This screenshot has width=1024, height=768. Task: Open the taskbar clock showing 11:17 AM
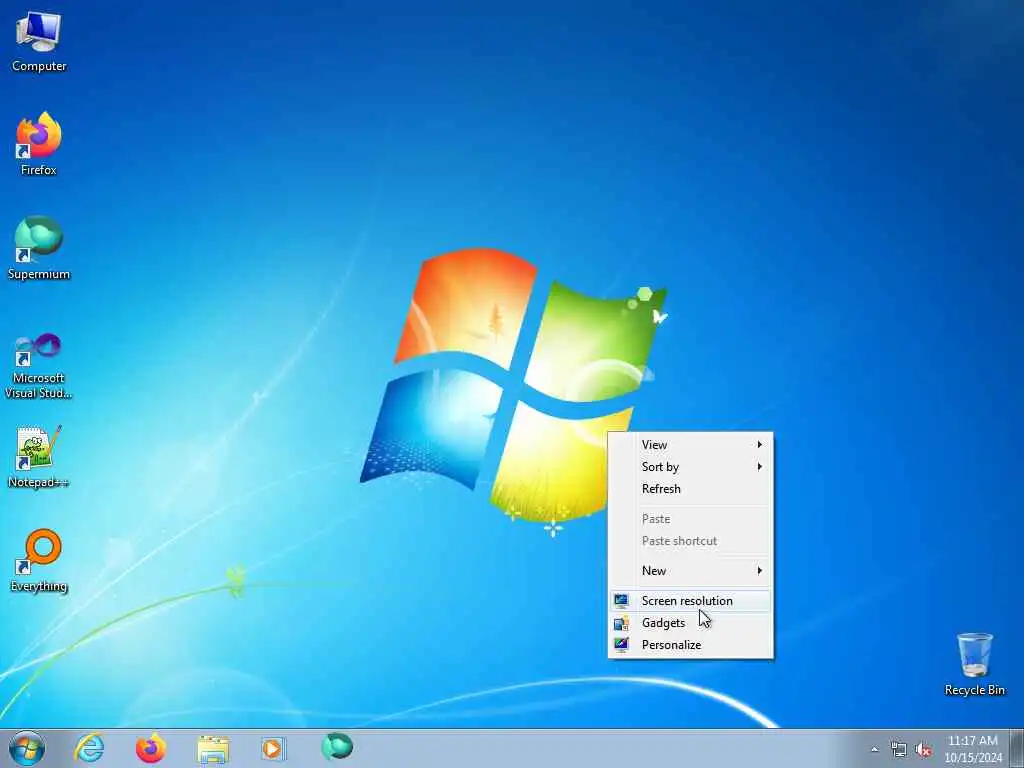coord(973,749)
